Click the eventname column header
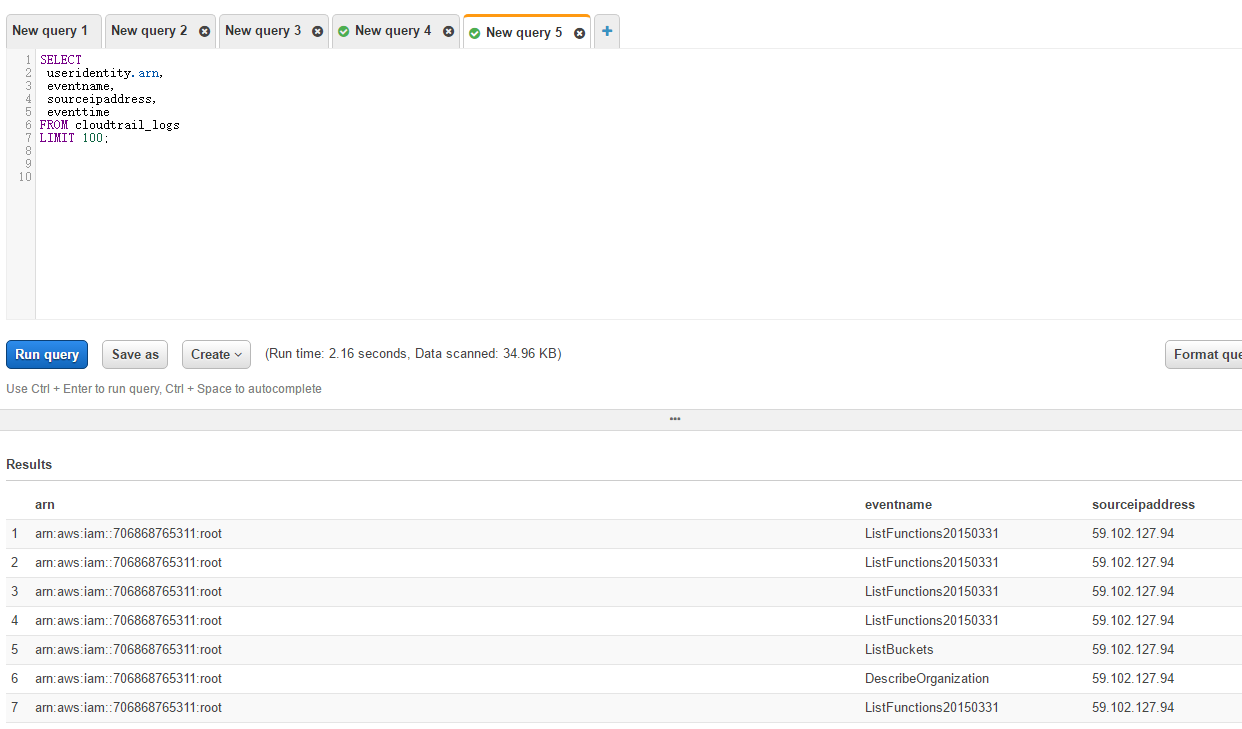Image resolution: width=1242 pixels, height=729 pixels. click(x=898, y=505)
